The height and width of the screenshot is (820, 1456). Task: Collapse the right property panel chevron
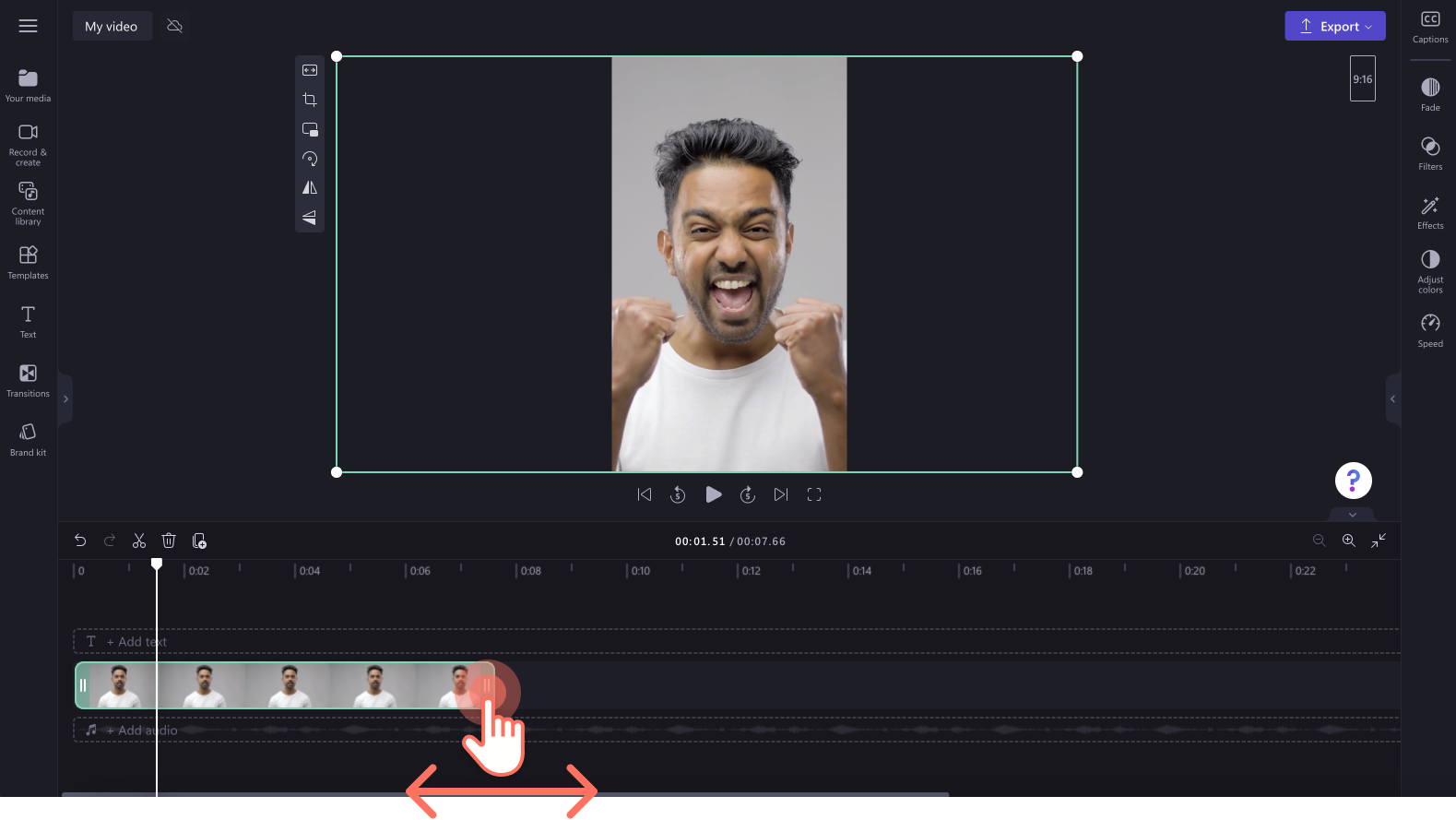coord(1392,398)
